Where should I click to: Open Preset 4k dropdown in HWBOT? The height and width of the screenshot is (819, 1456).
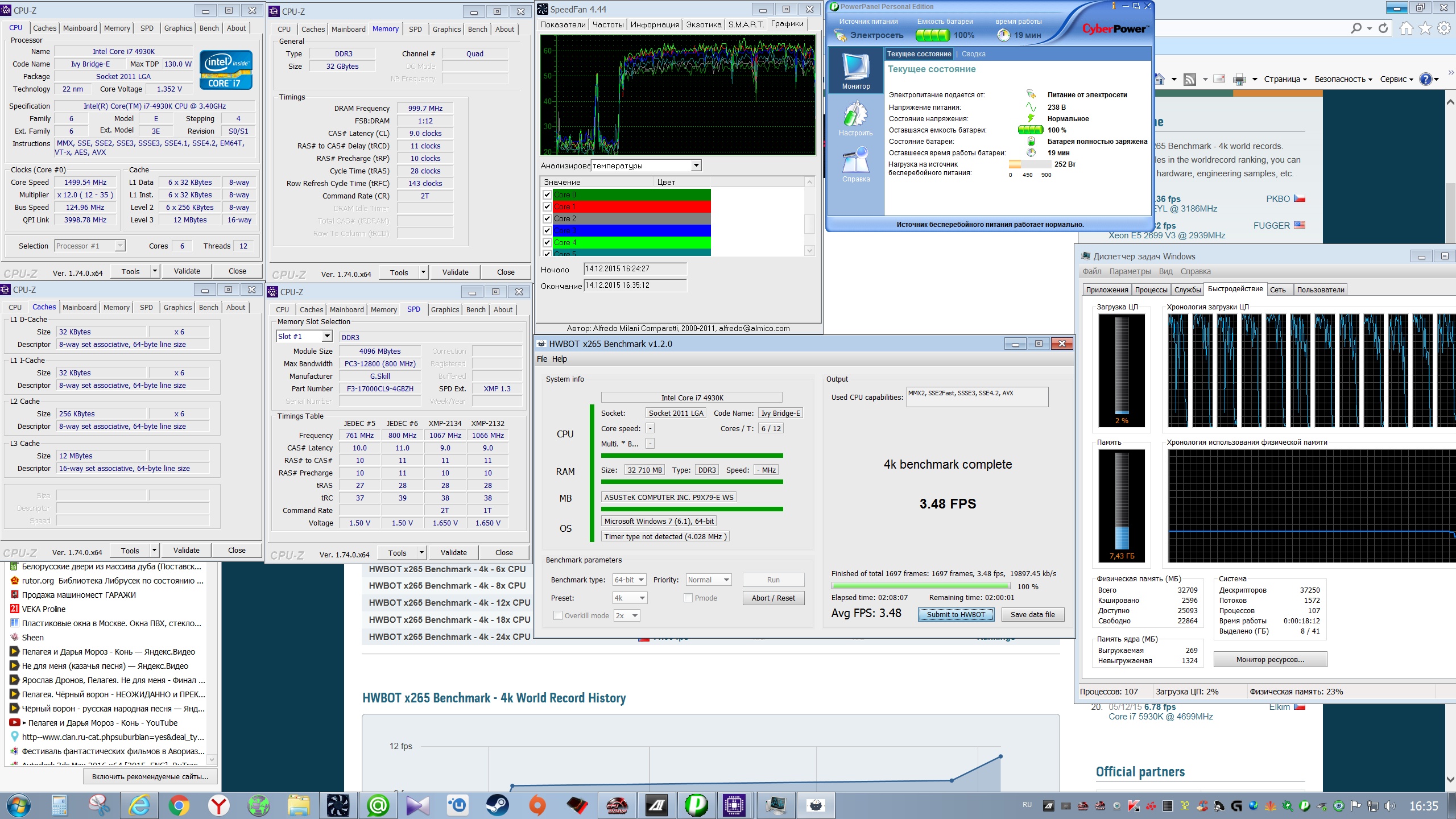coord(630,598)
